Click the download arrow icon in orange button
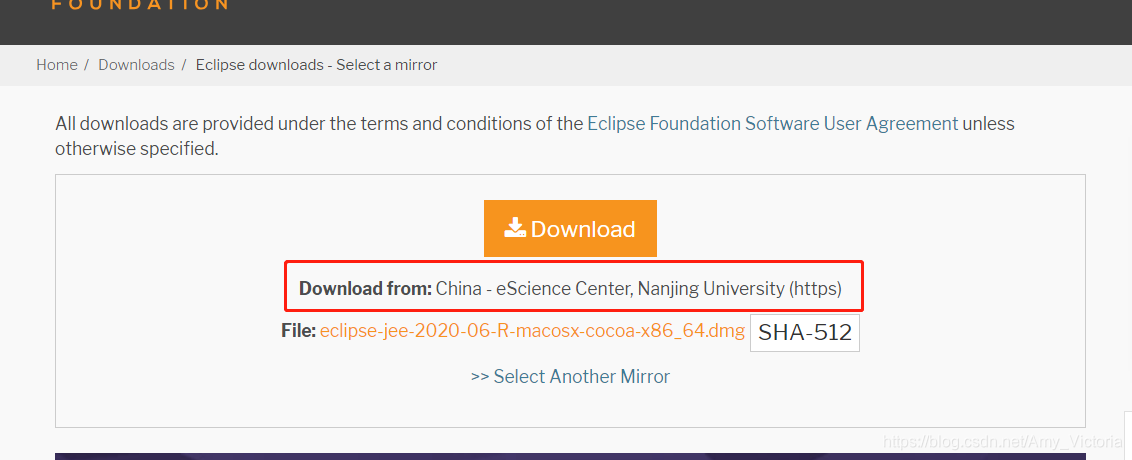 coord(515,228)
